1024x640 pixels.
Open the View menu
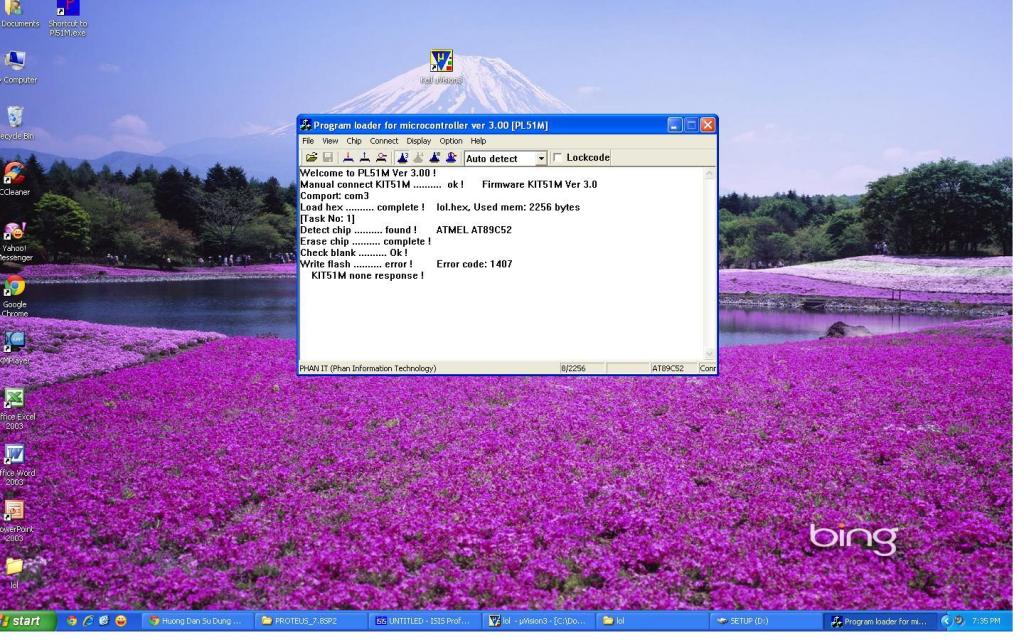point(330,141)
